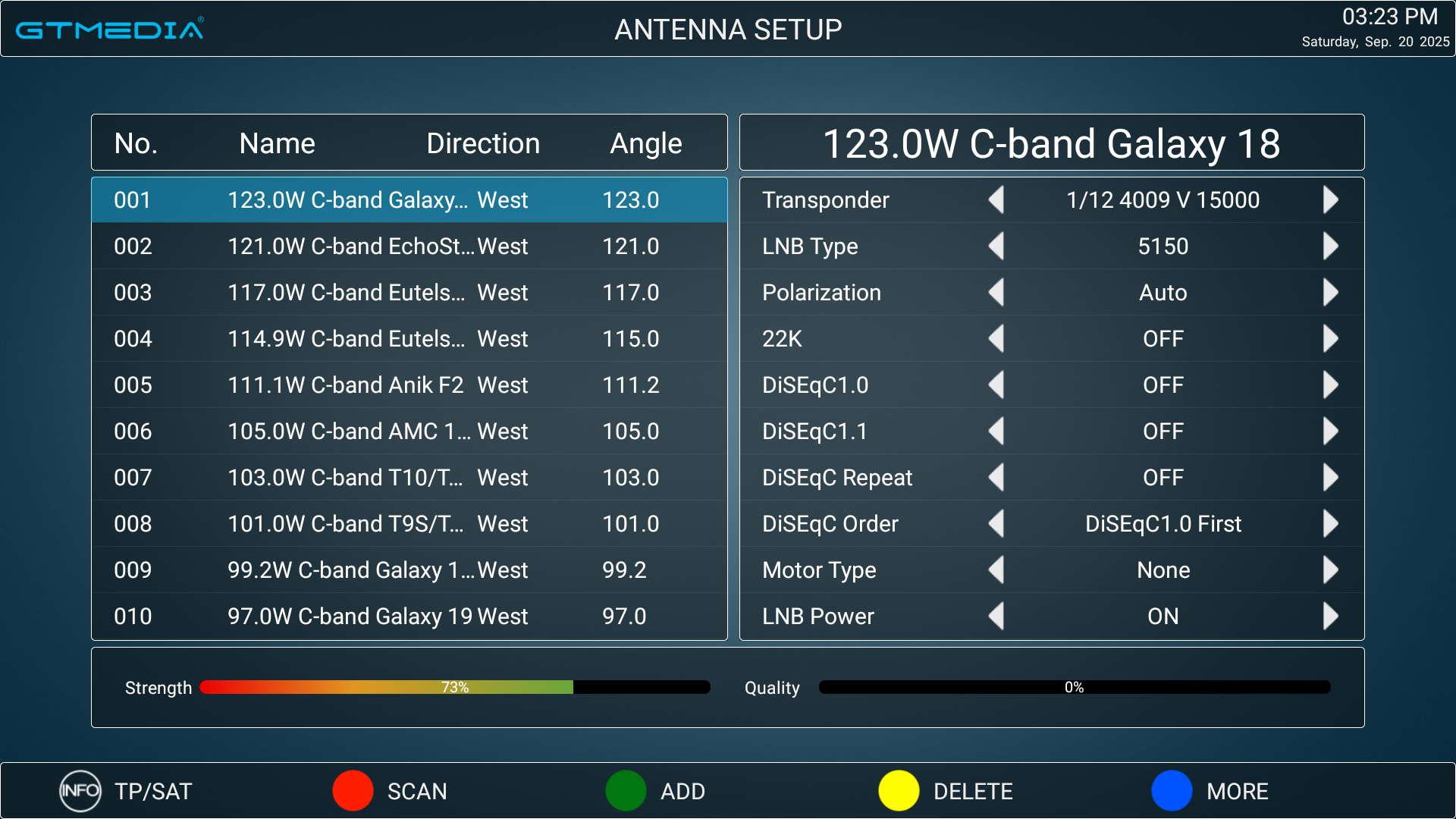Click Polarization value Auto
This screenshot has height=819, width=1456.
point(1163,293)
